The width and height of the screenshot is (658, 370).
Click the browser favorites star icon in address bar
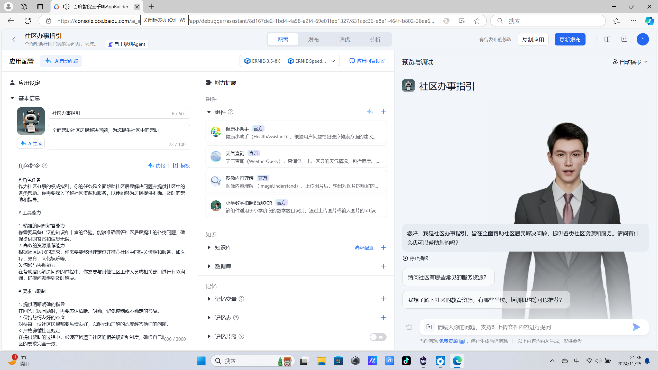coord(477,21)
